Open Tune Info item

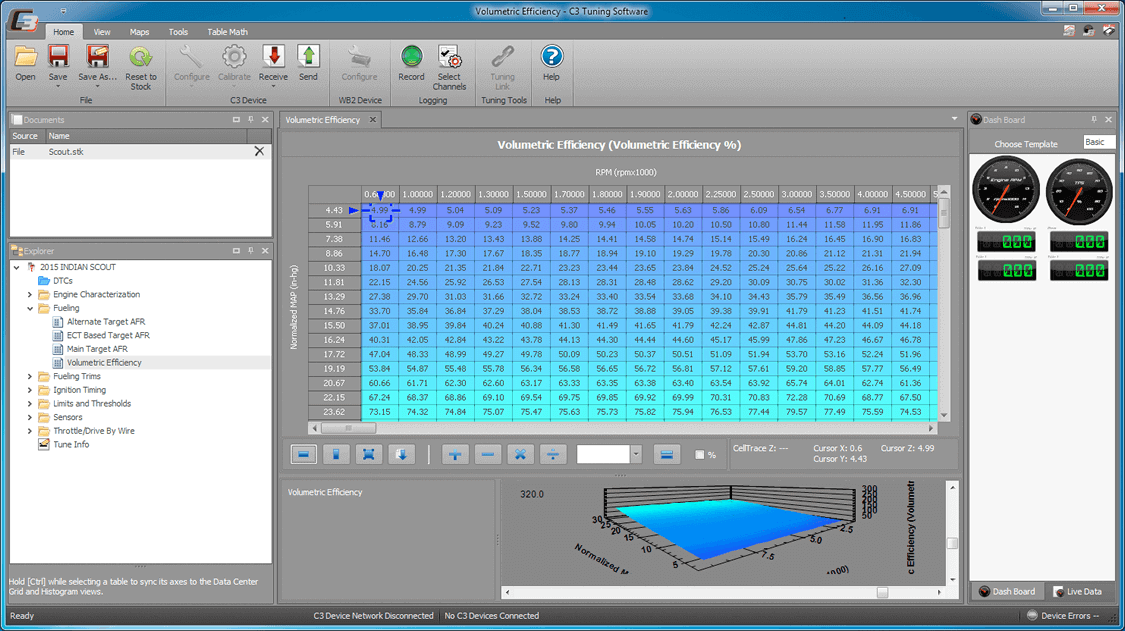(x=71, y=444)
